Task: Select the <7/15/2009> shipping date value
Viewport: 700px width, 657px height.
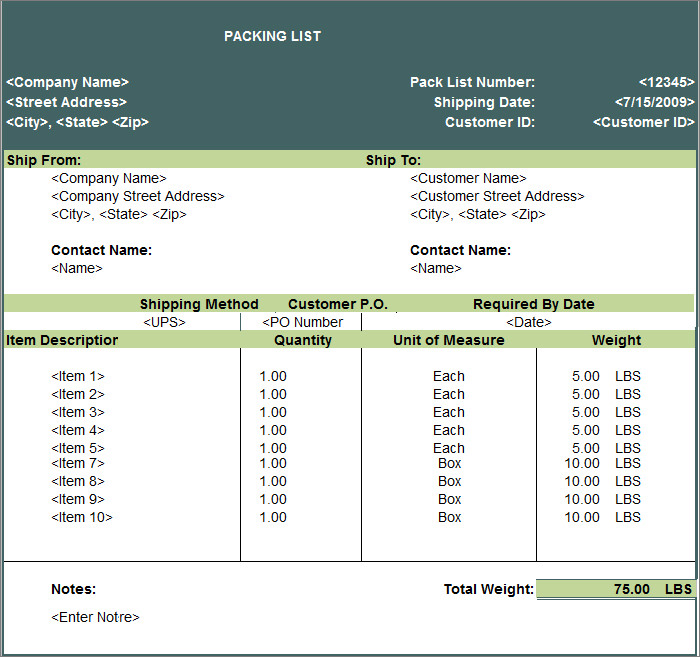Action: (x=654, y=102)
